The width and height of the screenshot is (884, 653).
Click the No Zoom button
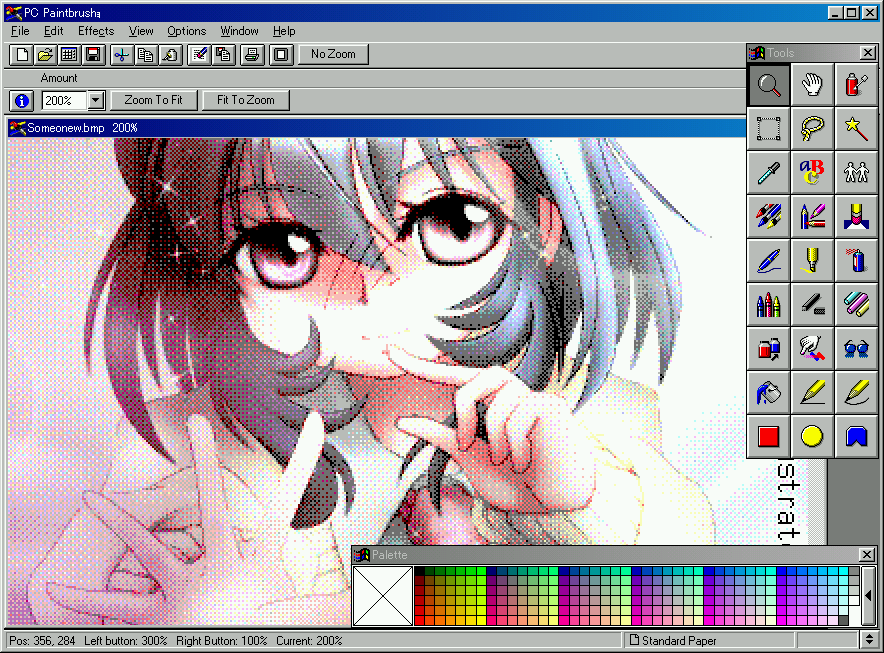pos(333,54)
